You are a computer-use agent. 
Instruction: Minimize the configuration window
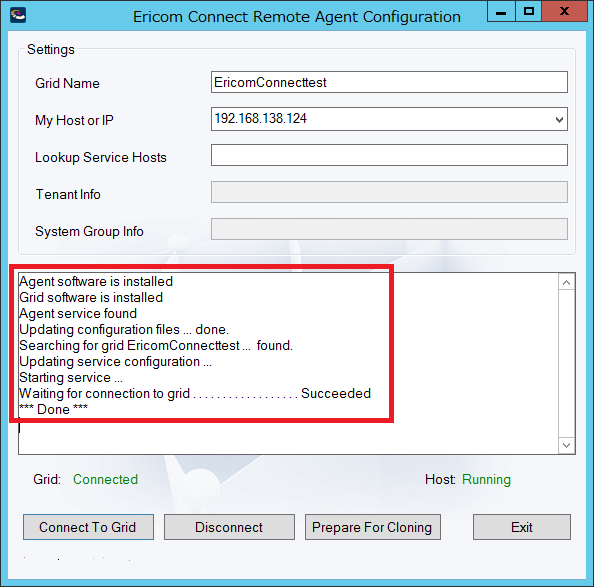tap(501, 12)
